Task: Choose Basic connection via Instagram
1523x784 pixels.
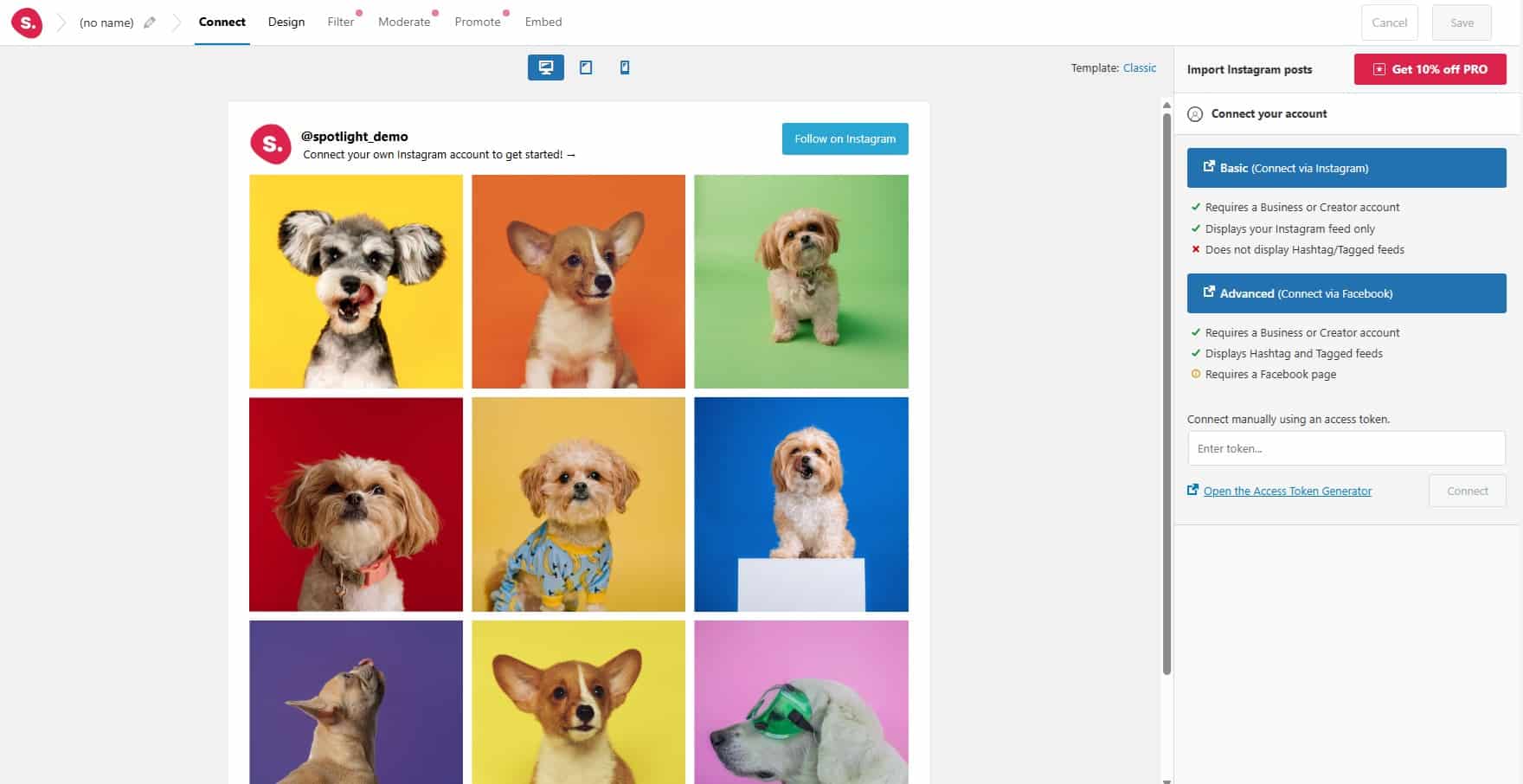Action: click(x=1346, y=167)
